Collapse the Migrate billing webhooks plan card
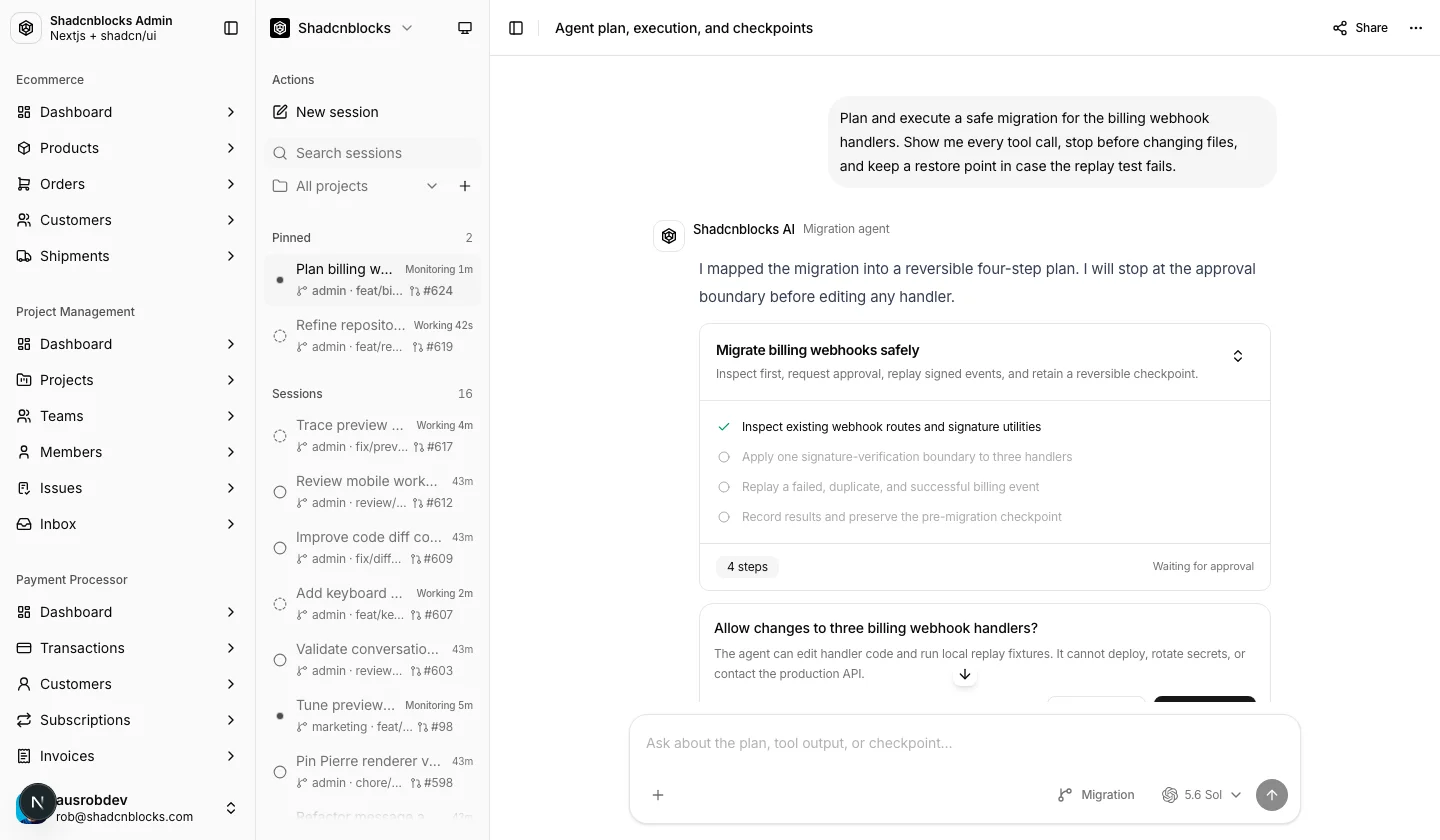The width and height of the screenshot is (1440, 840). (x=1238, y=356)
